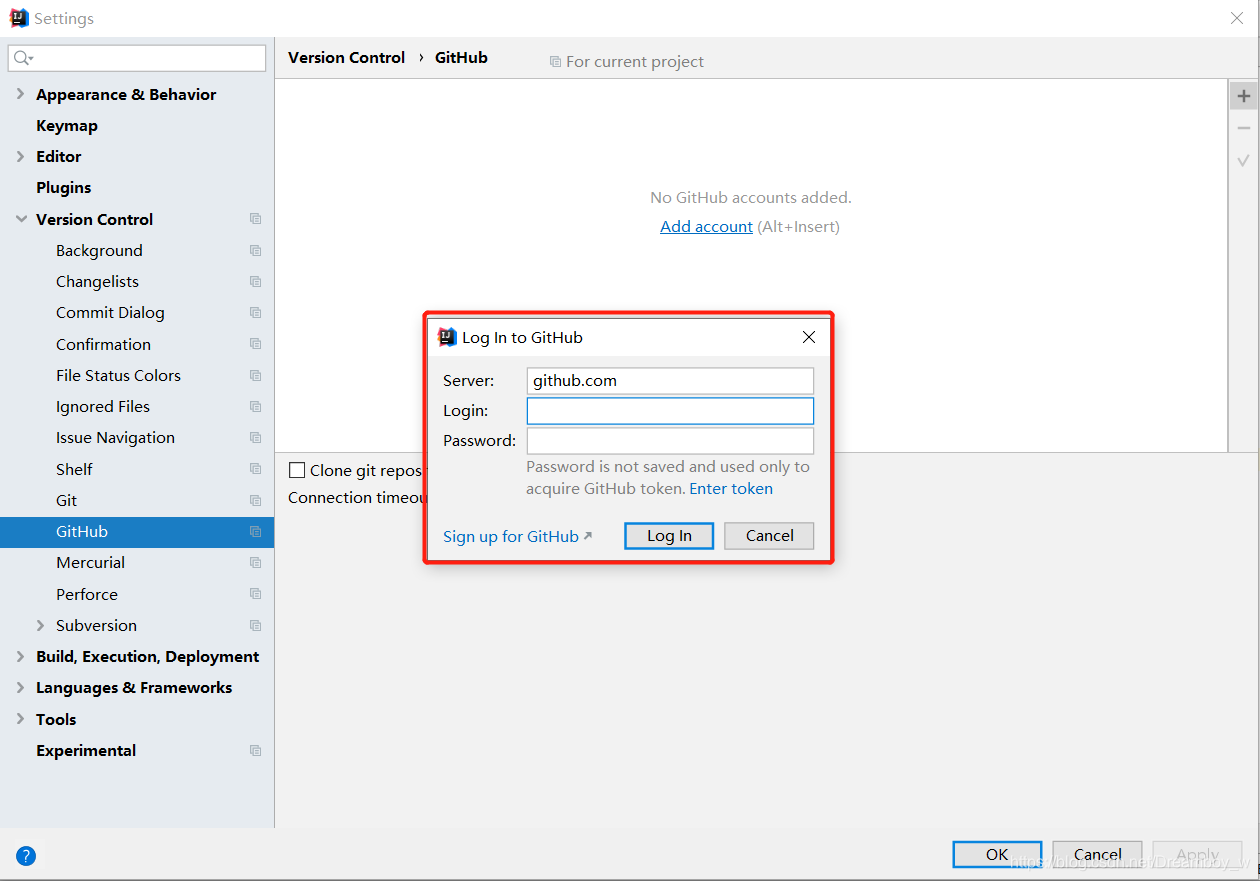This screenshot has height=881, width=1260.
Task: Collapse the Version Control section
Action: [21, 219]
